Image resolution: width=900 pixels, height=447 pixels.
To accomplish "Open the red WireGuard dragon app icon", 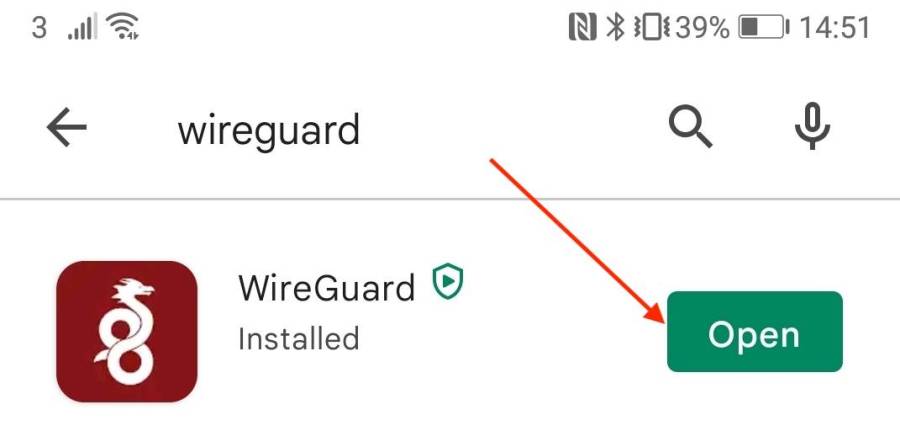I will (127, 331).
